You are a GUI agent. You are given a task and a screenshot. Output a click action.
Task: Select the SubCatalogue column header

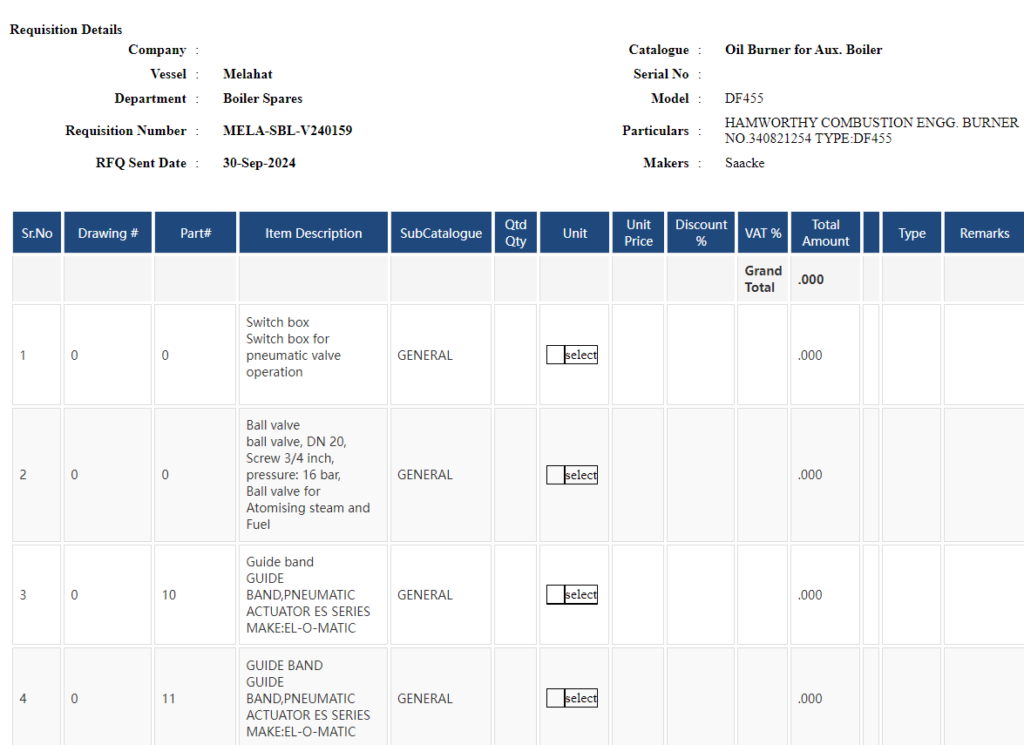click(x=441, y=233)
